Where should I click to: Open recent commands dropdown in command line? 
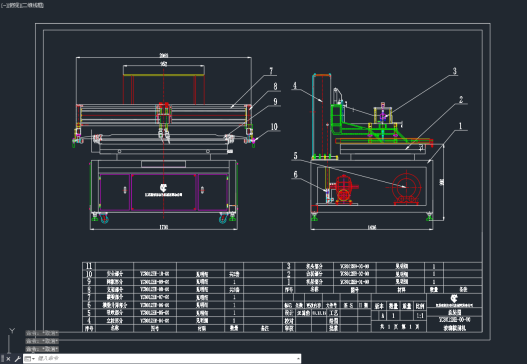(30, 359)
